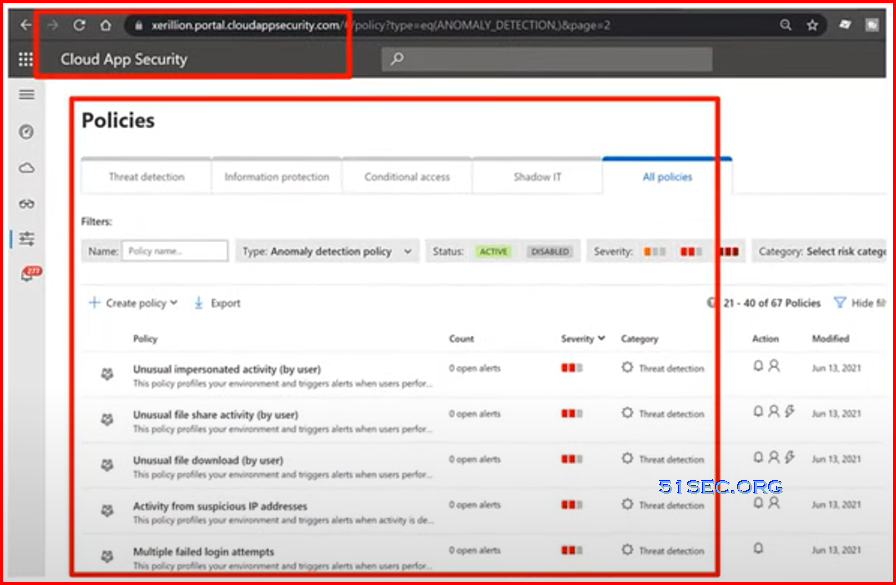Viewport: 896px width, 585px height.
Task: Open the Investigate glasses sidebar icon
Action: click(27, 204)
